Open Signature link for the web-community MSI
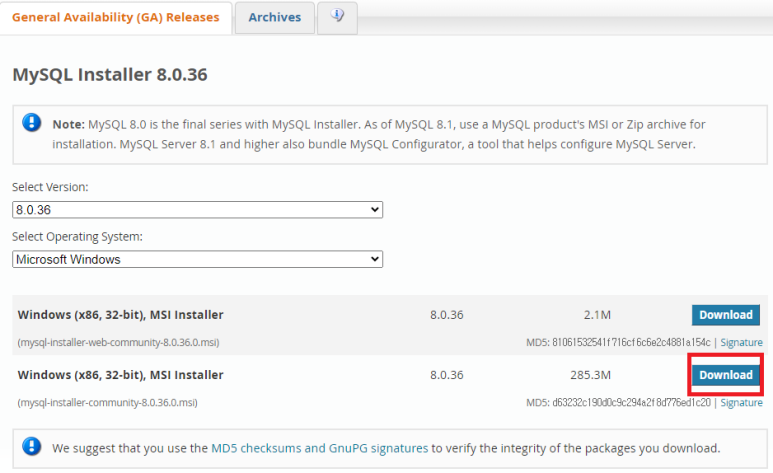The height and width of the screenshot is (473, 773). (741, 342)
